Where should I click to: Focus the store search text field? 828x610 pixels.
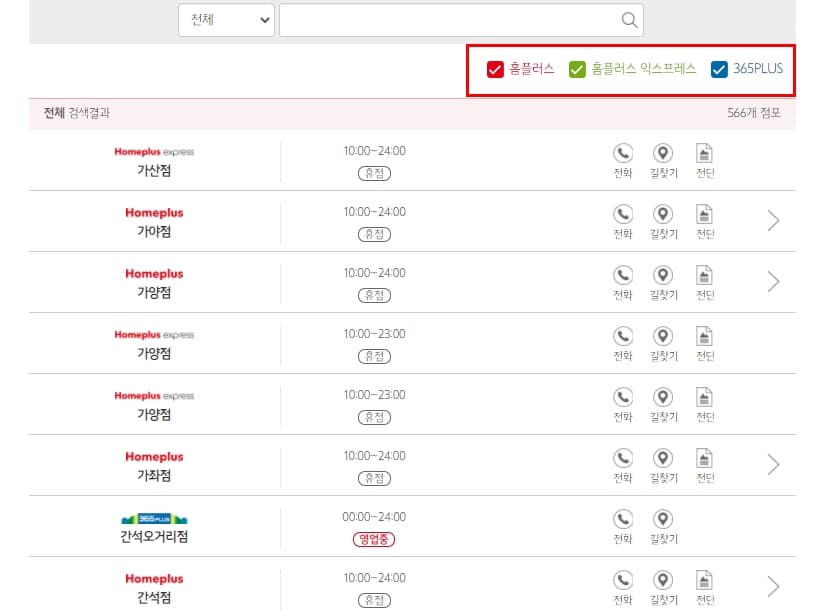(x=461, y=20)
